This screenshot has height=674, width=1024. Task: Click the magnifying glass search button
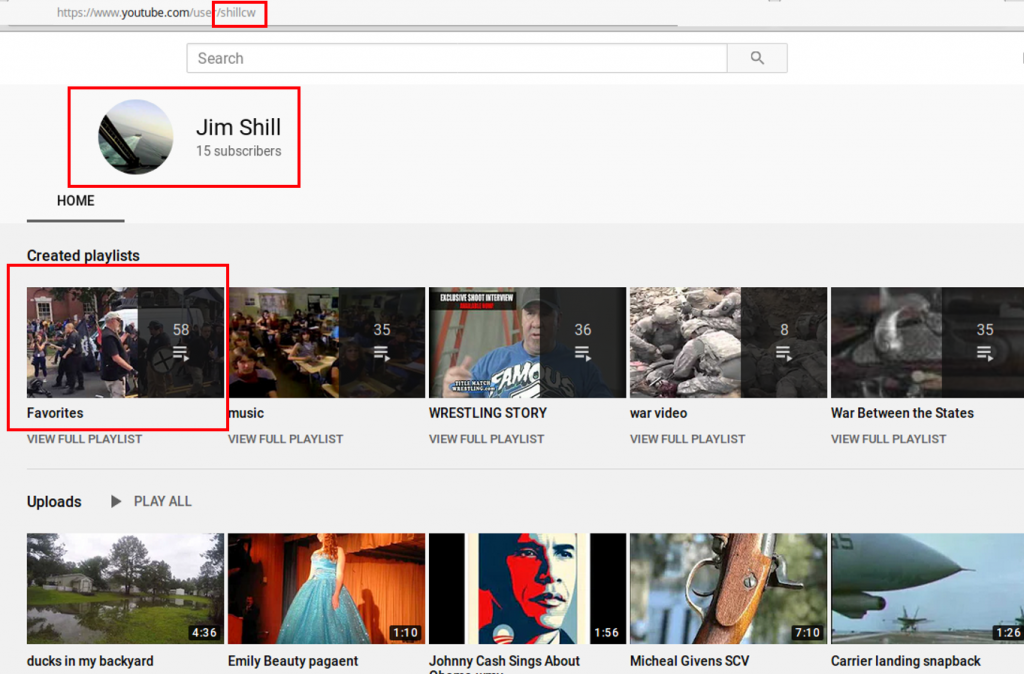[x=756, y=58]
